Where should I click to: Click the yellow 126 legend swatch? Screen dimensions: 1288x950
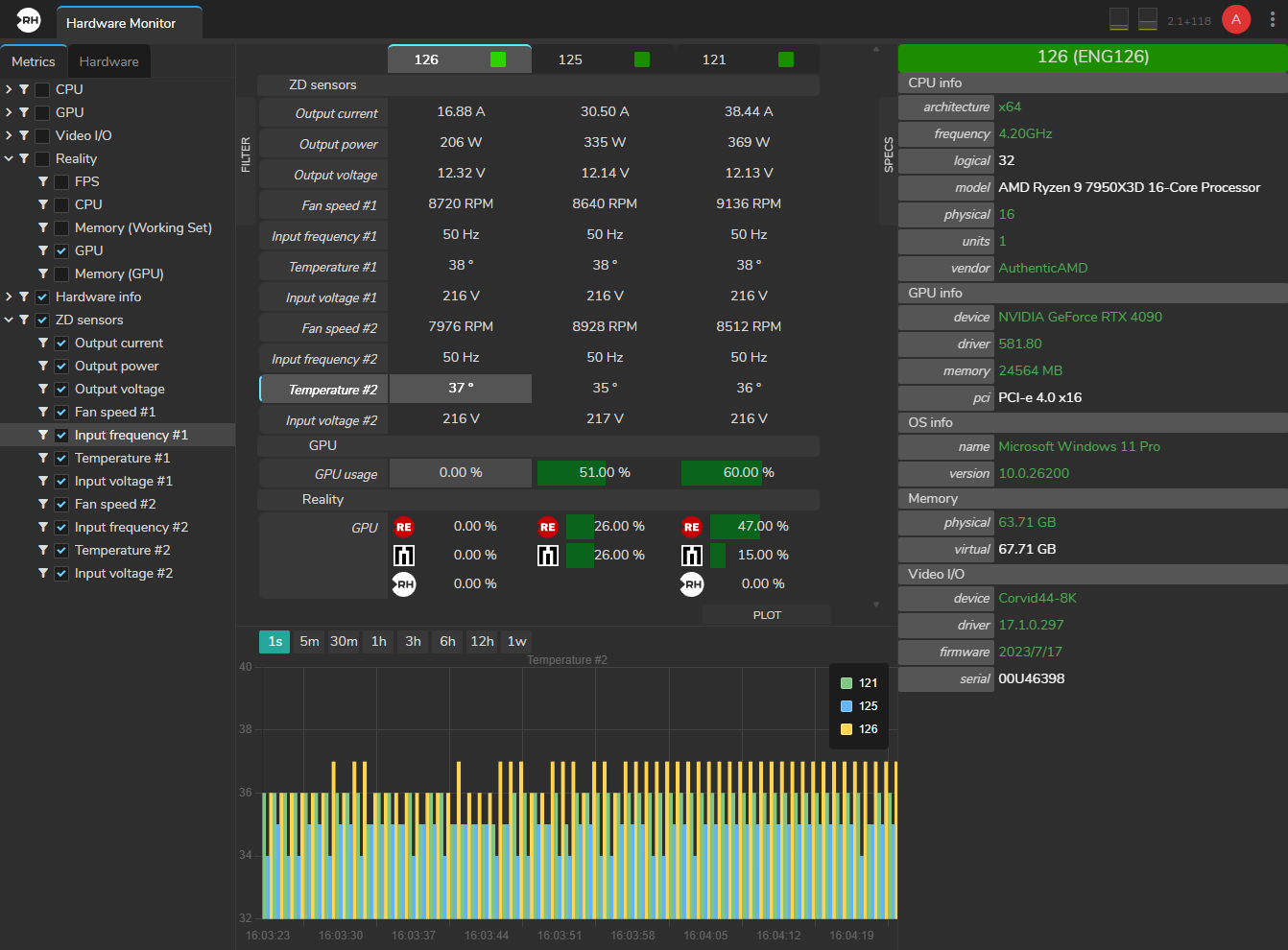(847, 729)
